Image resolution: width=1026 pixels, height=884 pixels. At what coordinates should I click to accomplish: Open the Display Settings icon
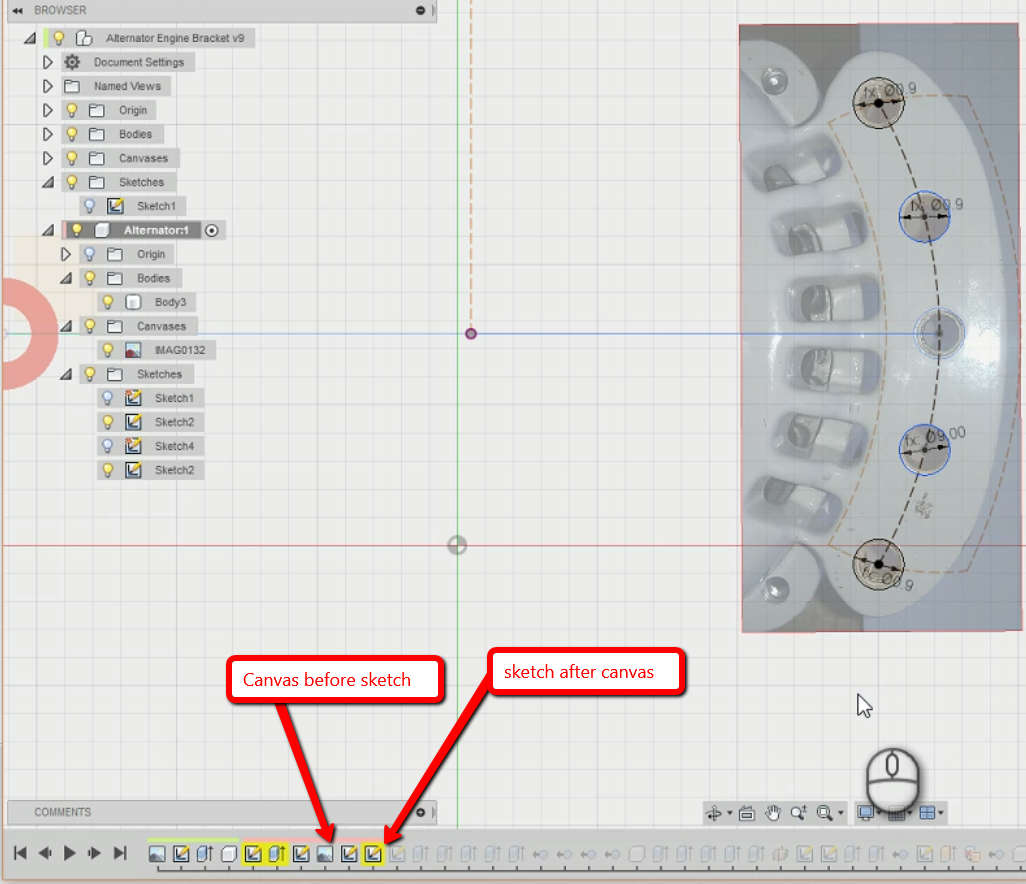pos(866,812)
